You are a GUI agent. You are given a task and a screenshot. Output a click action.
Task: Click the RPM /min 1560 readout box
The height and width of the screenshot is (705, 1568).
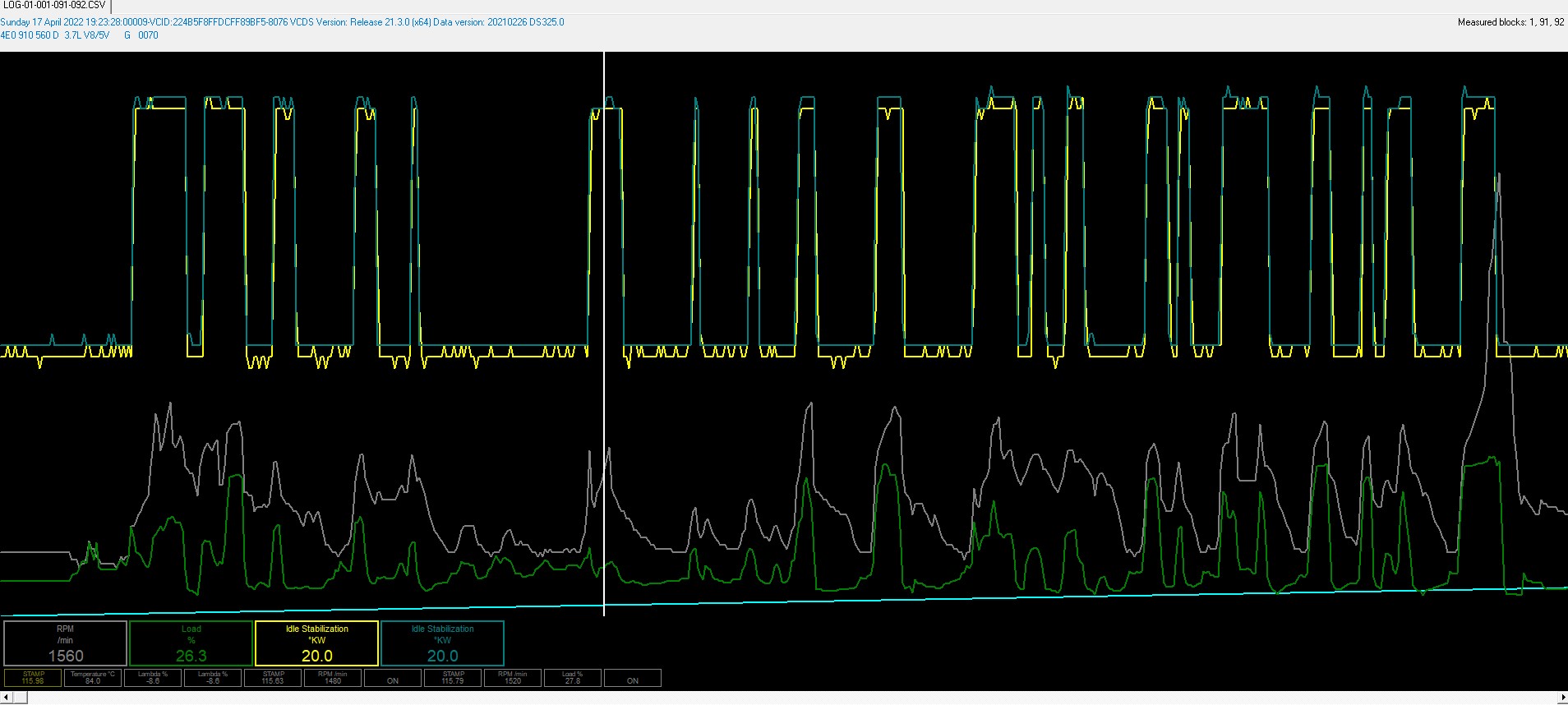click(x=66, y=643)
